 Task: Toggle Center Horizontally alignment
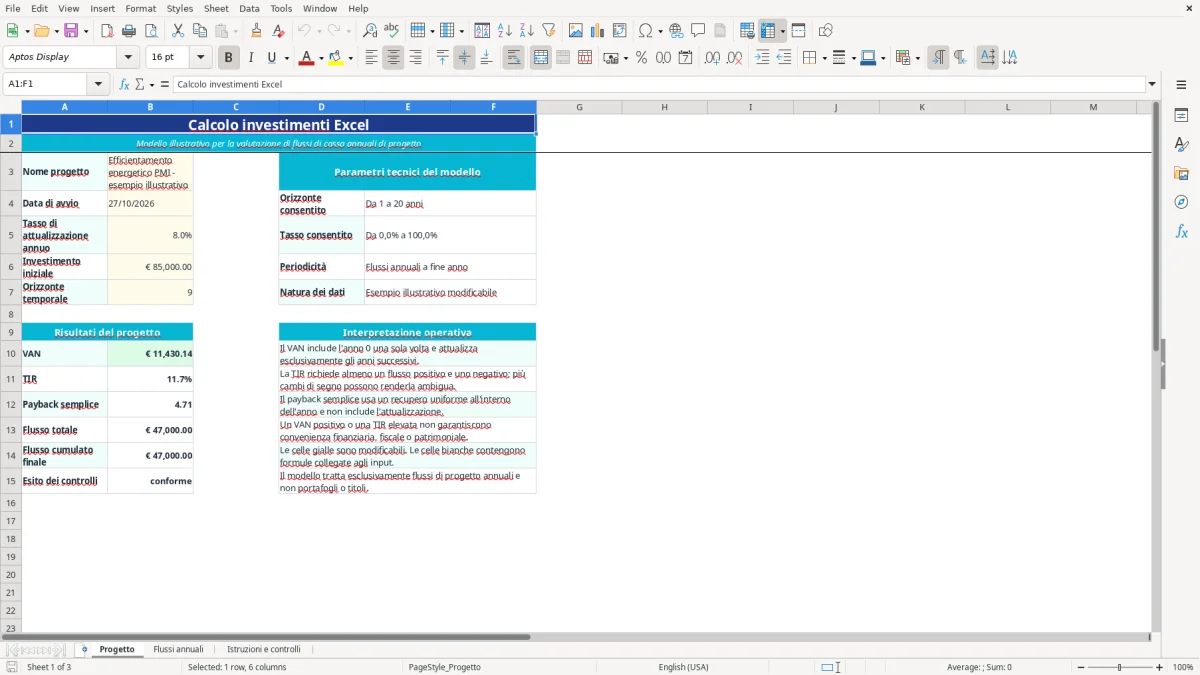[393, 58]
